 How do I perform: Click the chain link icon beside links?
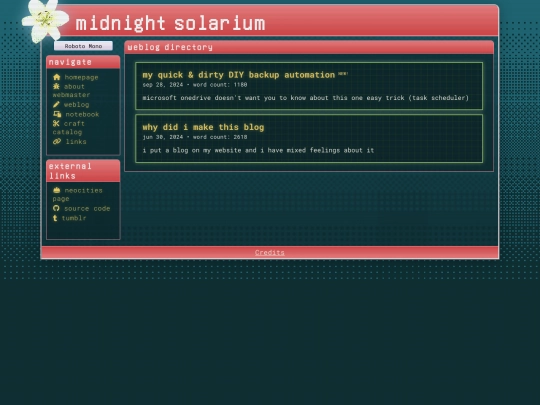pos(57,141)
